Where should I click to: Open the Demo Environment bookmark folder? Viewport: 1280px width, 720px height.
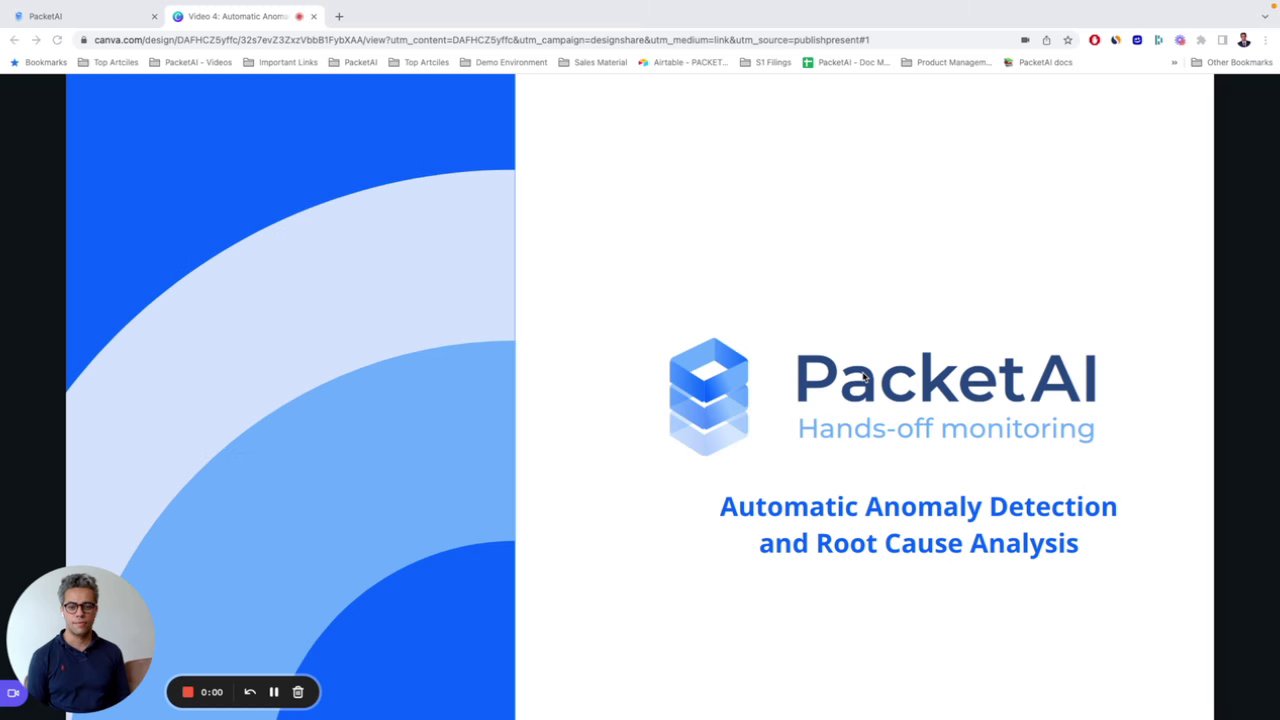[504, 62]
